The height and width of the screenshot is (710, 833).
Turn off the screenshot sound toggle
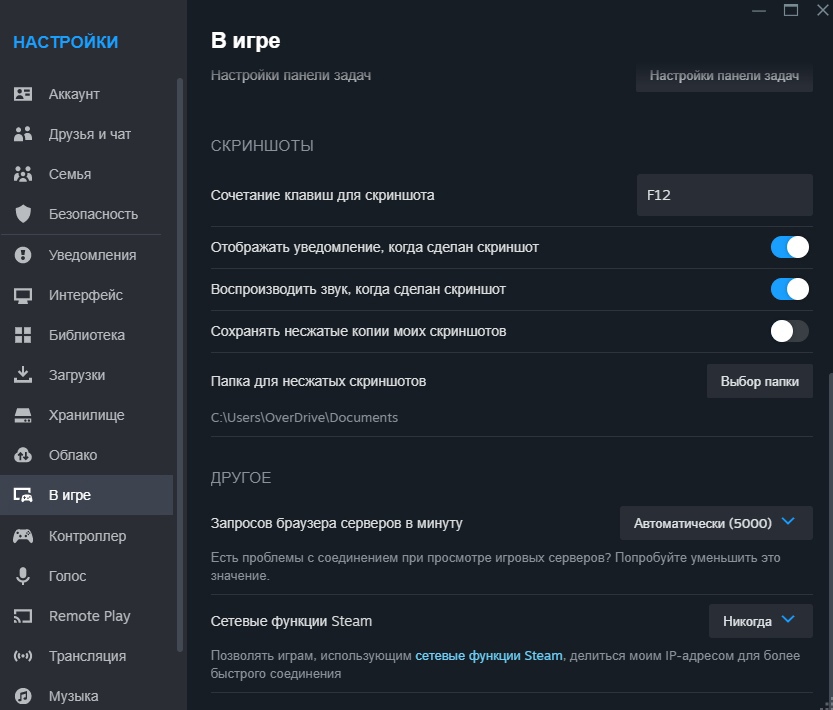[x=789, y=289]
